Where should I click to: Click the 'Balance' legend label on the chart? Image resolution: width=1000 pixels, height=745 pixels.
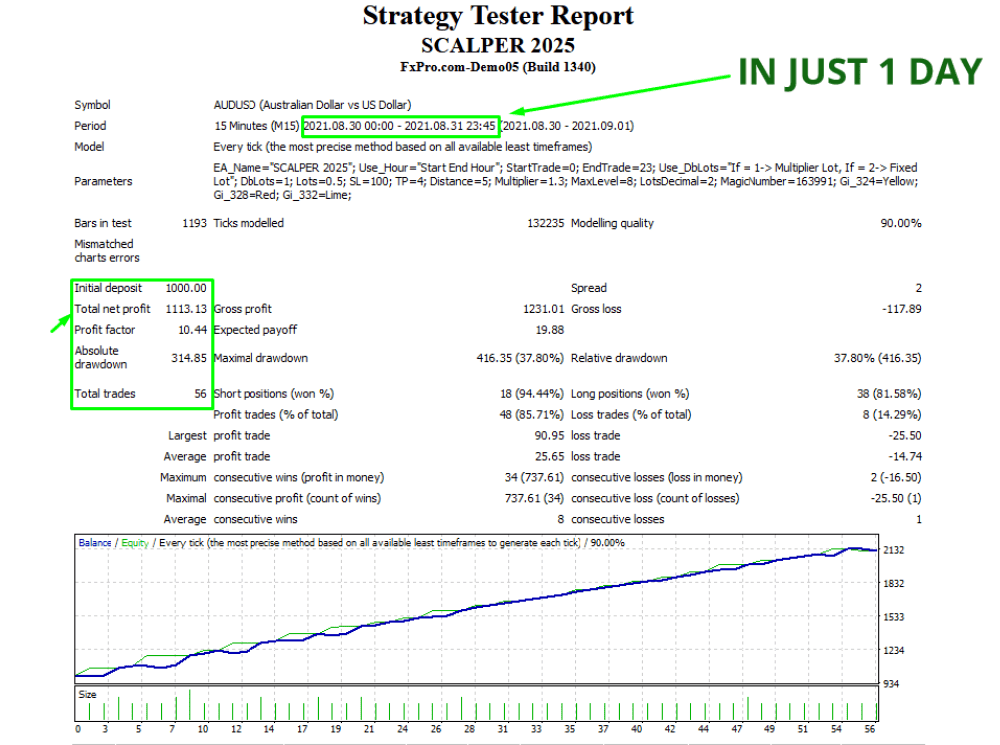(x=95, y=543)
